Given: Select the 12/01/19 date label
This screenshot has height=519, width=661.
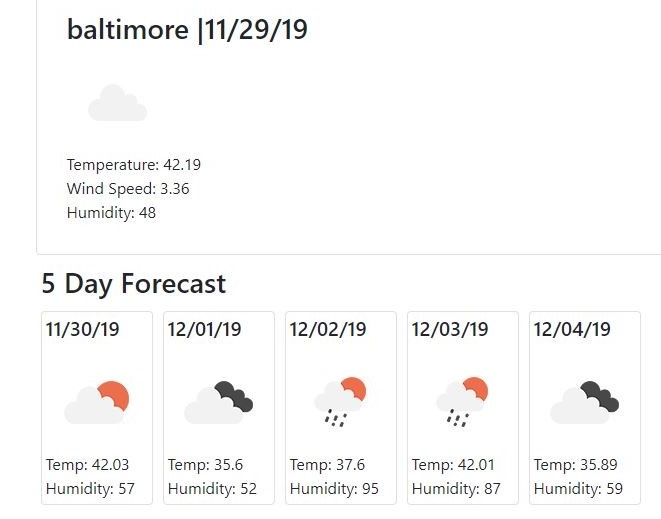Looking at the screenshot, I should coord(204,329).
